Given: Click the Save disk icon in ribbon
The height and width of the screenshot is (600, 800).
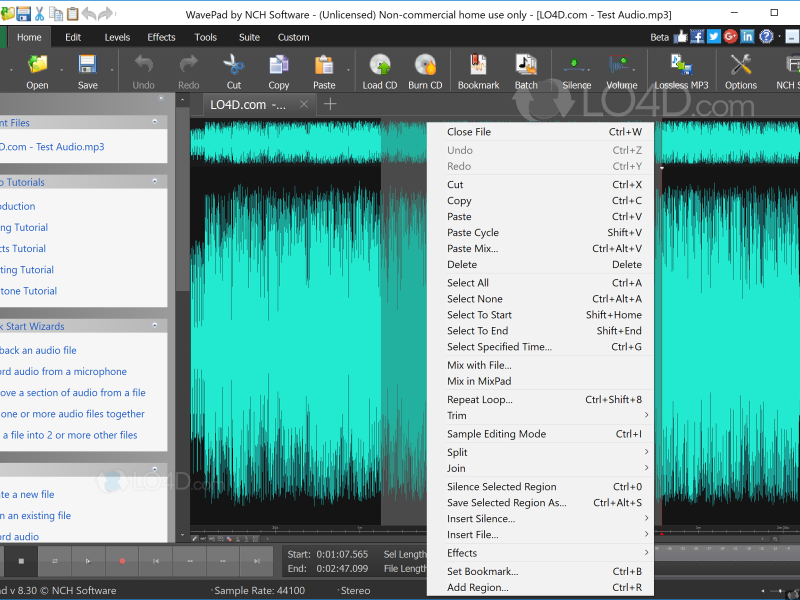Looking at the screenshot, I should 87,65.
